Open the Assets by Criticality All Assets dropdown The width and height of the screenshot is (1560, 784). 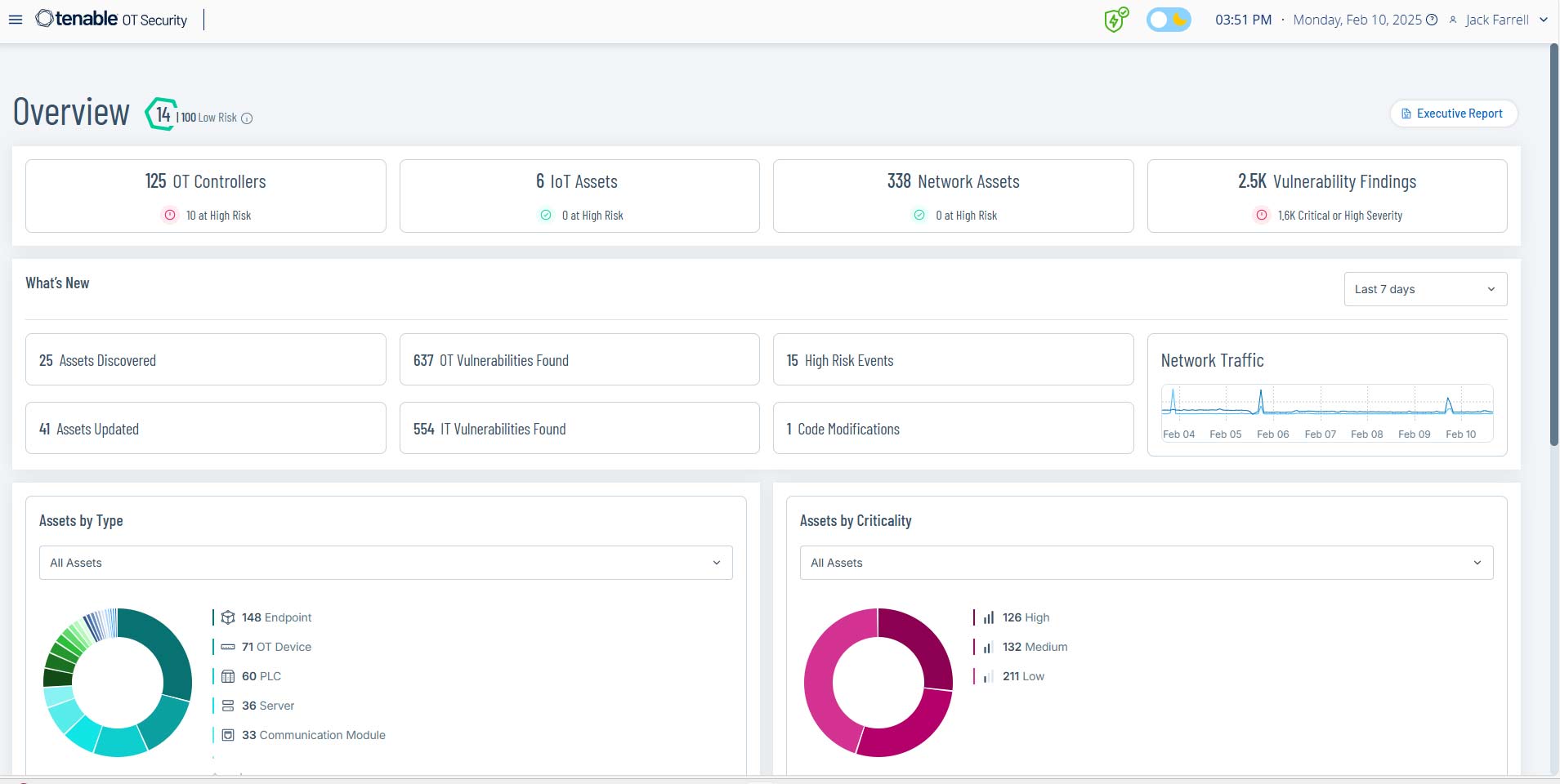[1147, 563]
